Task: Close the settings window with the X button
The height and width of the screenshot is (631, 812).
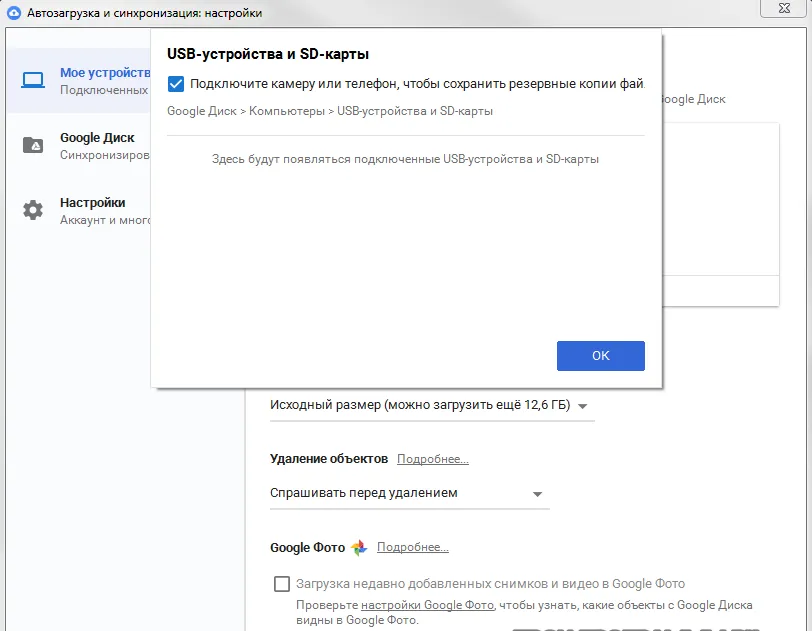Action: click(x=785, y=8)
